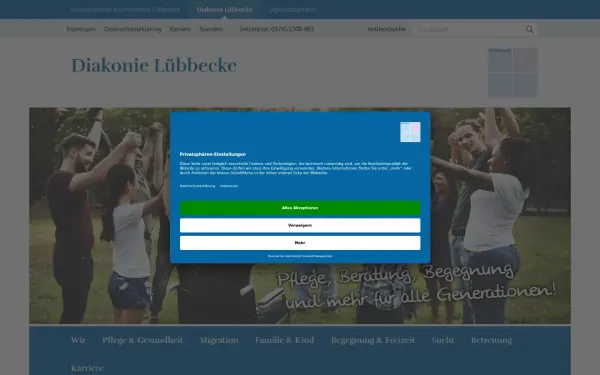Viewport: 600px width, 375px height.
Task: Open the Karriere main menu item
Action: tap(87, 368)
